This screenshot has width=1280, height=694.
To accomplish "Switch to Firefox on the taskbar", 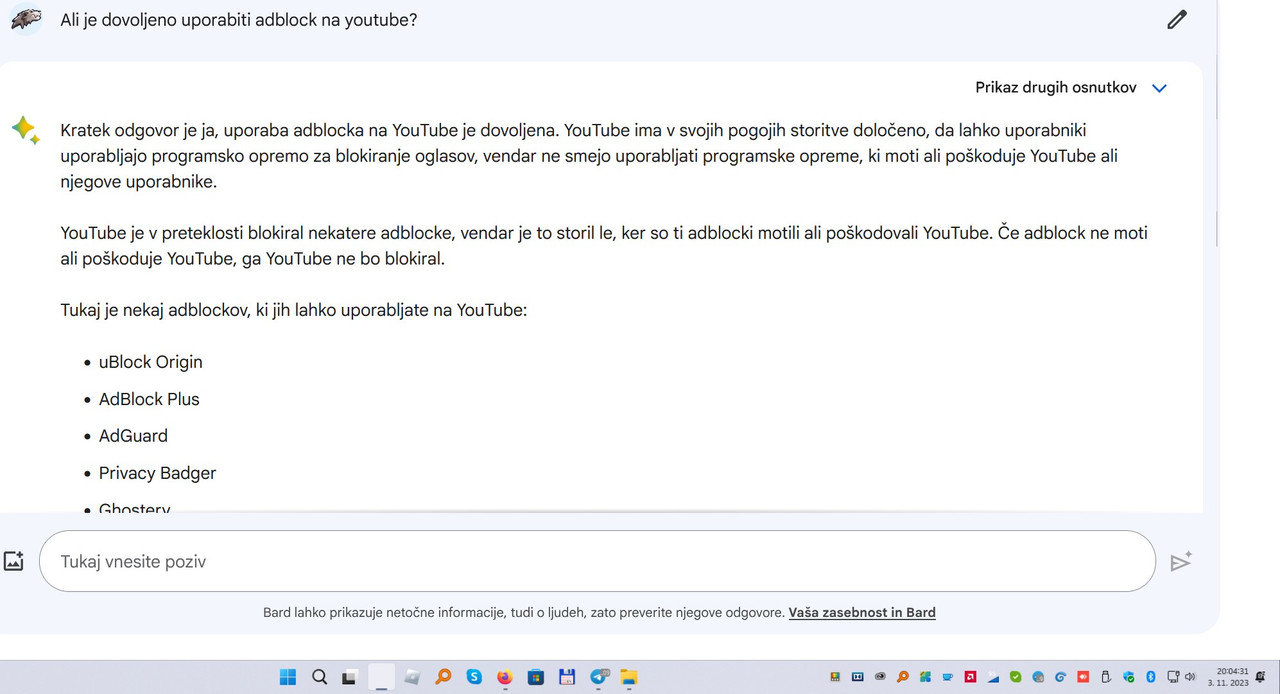I will [x=504, y=677].
